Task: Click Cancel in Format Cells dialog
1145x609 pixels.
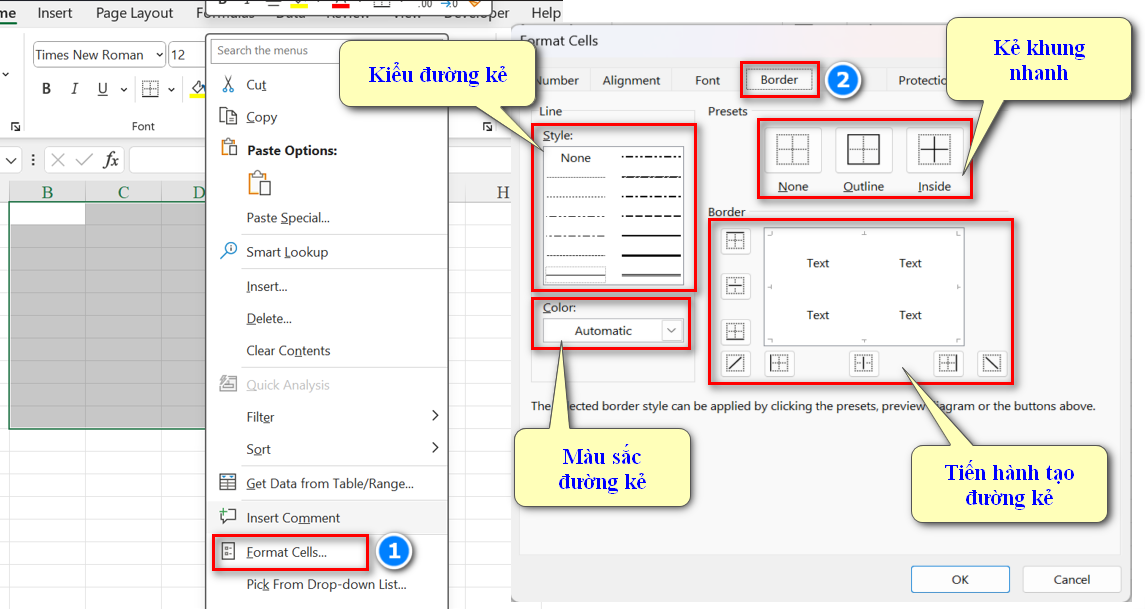Action: pos(1071,579)
